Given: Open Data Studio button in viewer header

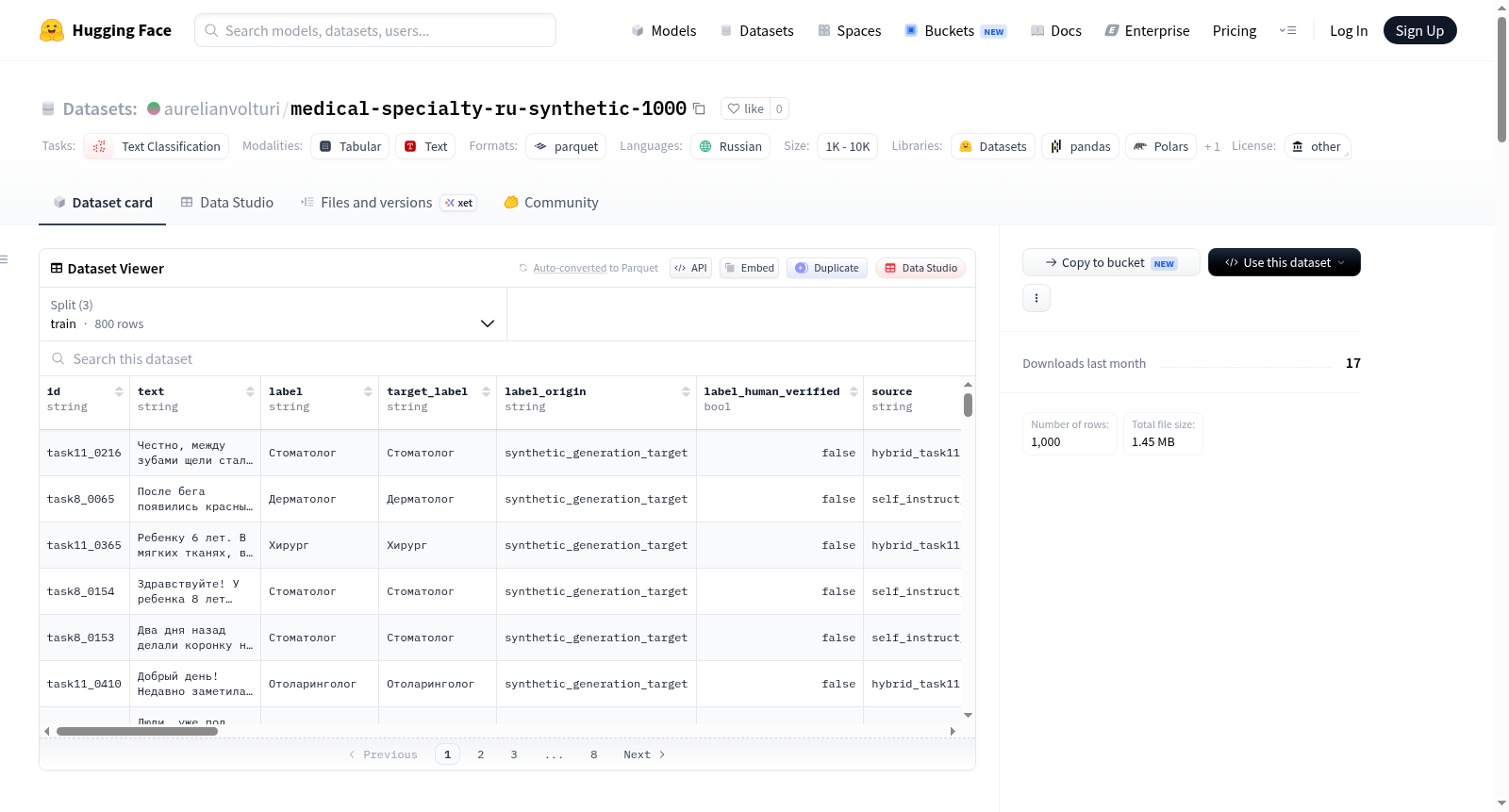Looking at the screenshot, I should (x=920, y=268).
